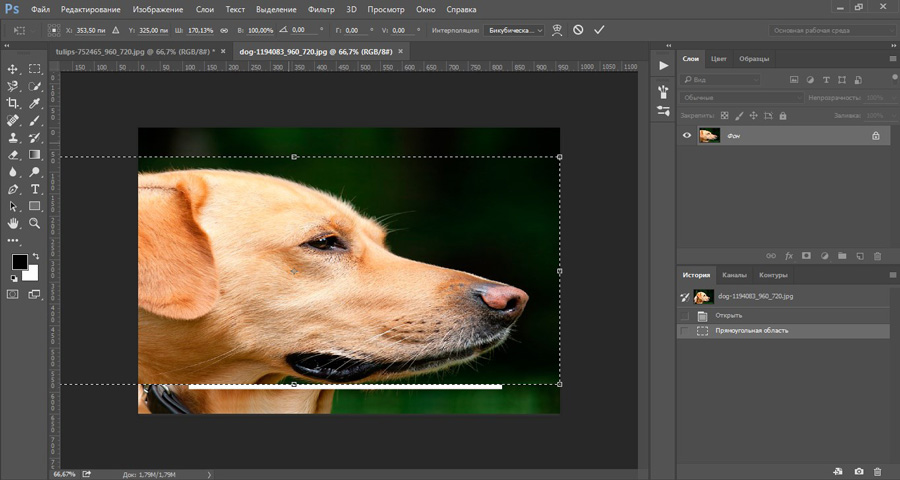Open the Фильтр menu
The width and height of the screenshot is (900, 480).
pos(321,9)
